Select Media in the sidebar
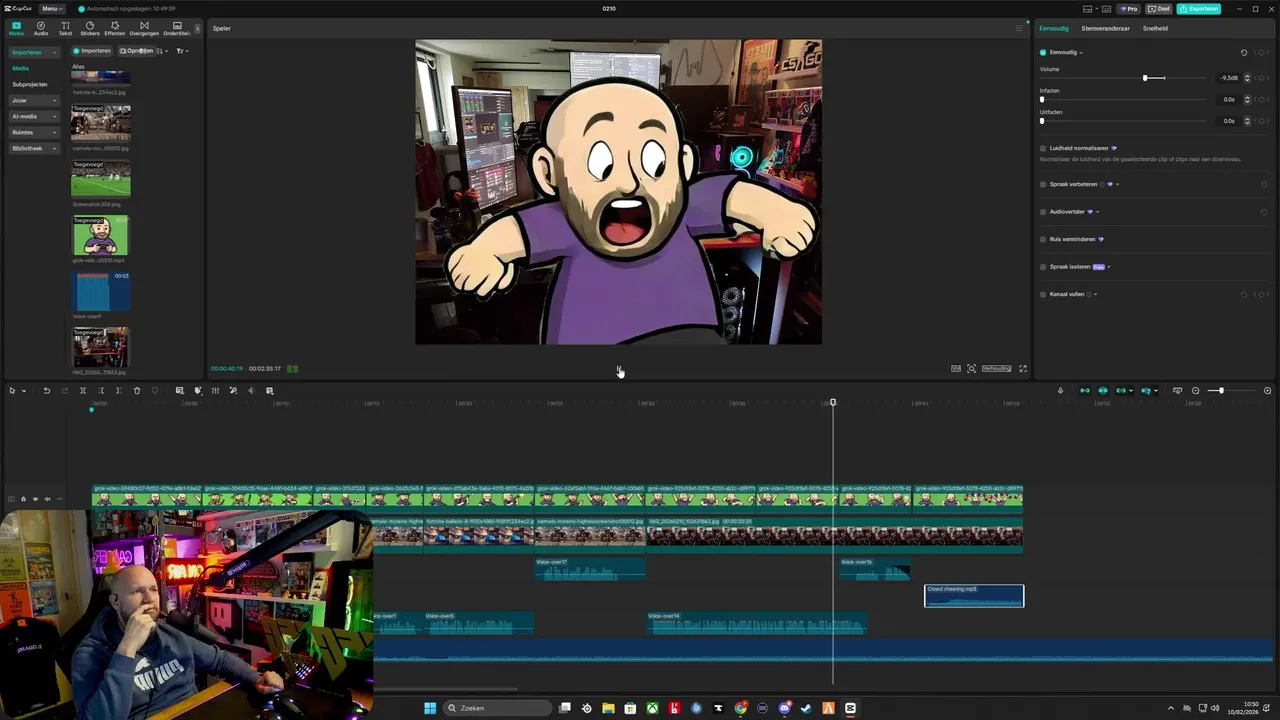This screenshot has width=1280, height=720. [20, 68]
